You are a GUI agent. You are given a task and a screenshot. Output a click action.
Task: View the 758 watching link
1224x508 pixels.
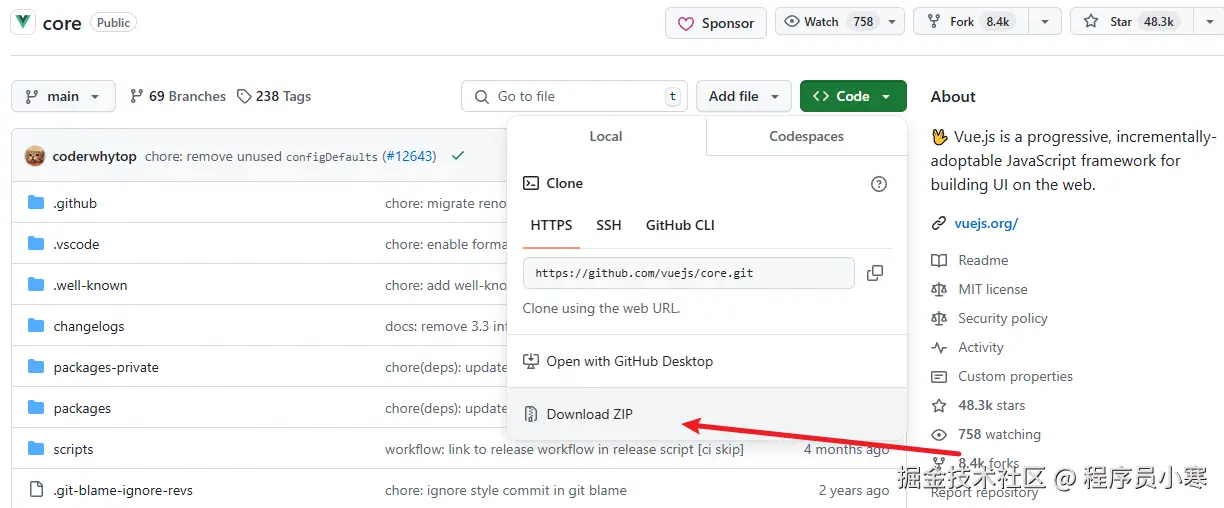pyautogui.click(x=999, y=434)
